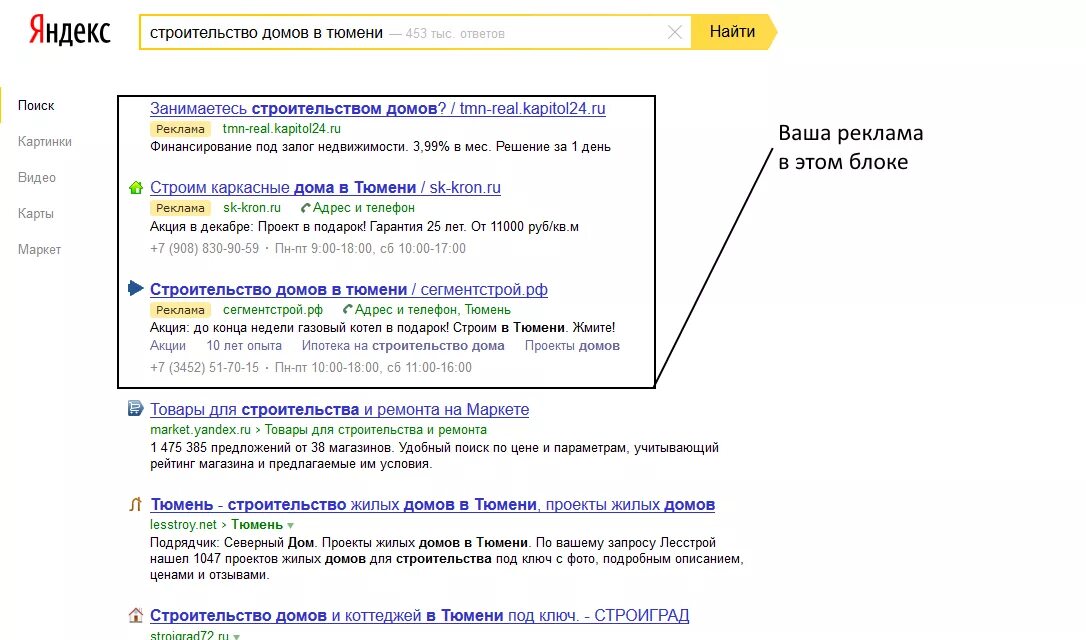This screenshot has height=640, width=1086.
Task: Switch to the Картинки tab
Action: tap(45, 141)
